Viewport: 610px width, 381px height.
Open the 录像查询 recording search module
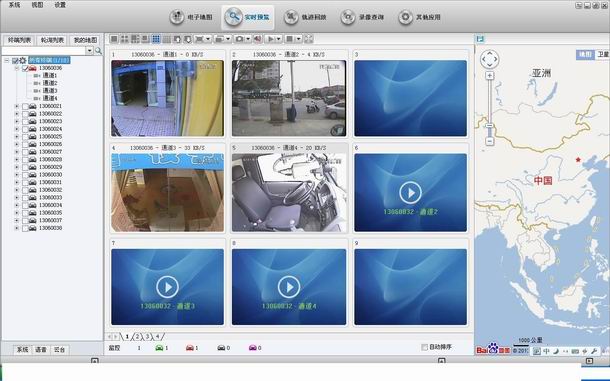(x=363, y=18)
